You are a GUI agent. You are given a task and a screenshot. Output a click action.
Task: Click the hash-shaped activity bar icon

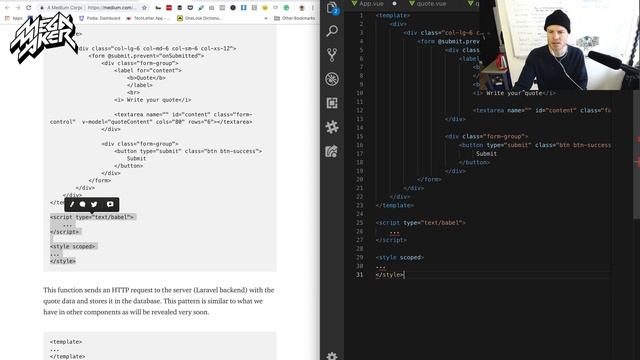[x=332, y=127]
